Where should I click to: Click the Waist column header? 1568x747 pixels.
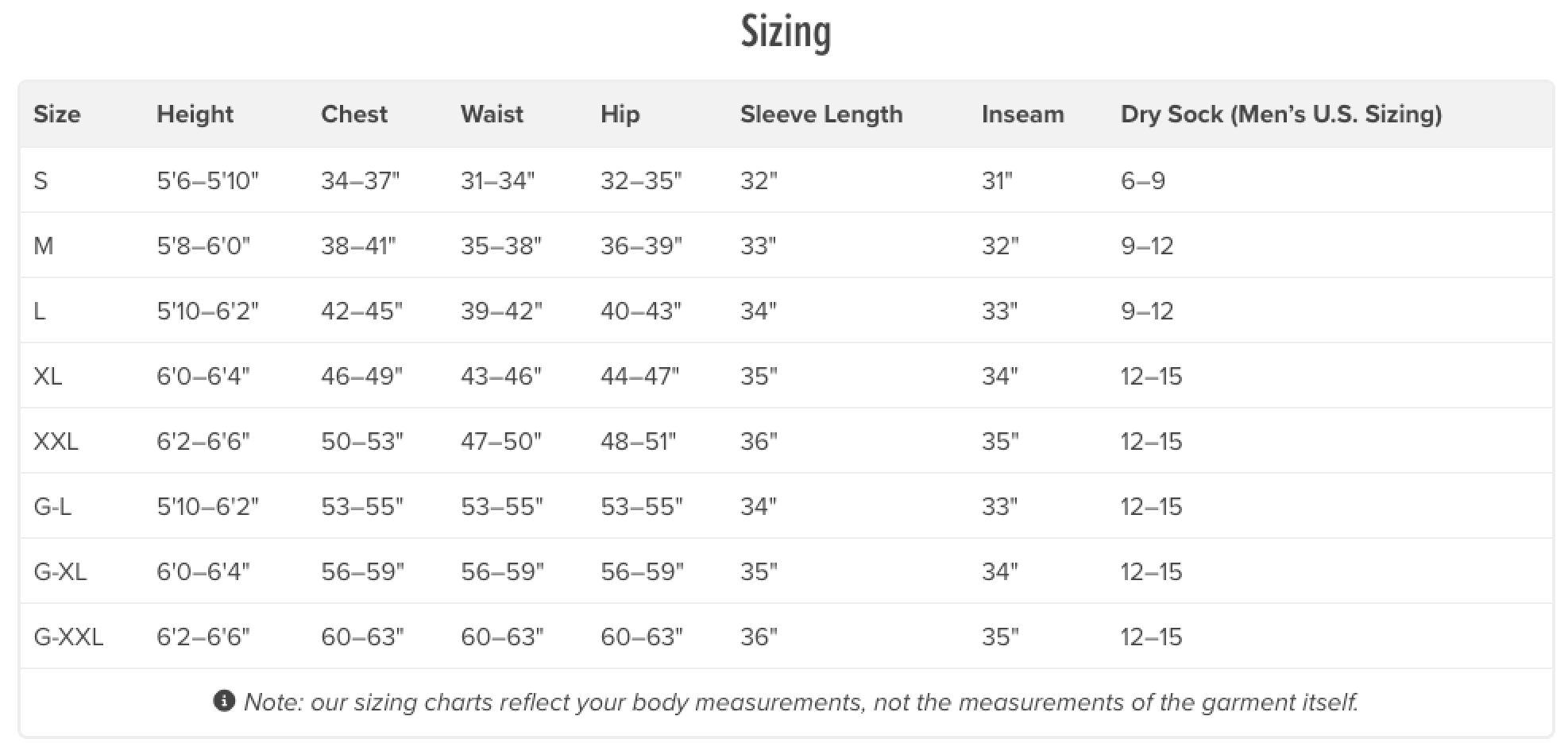coord(492,114)
